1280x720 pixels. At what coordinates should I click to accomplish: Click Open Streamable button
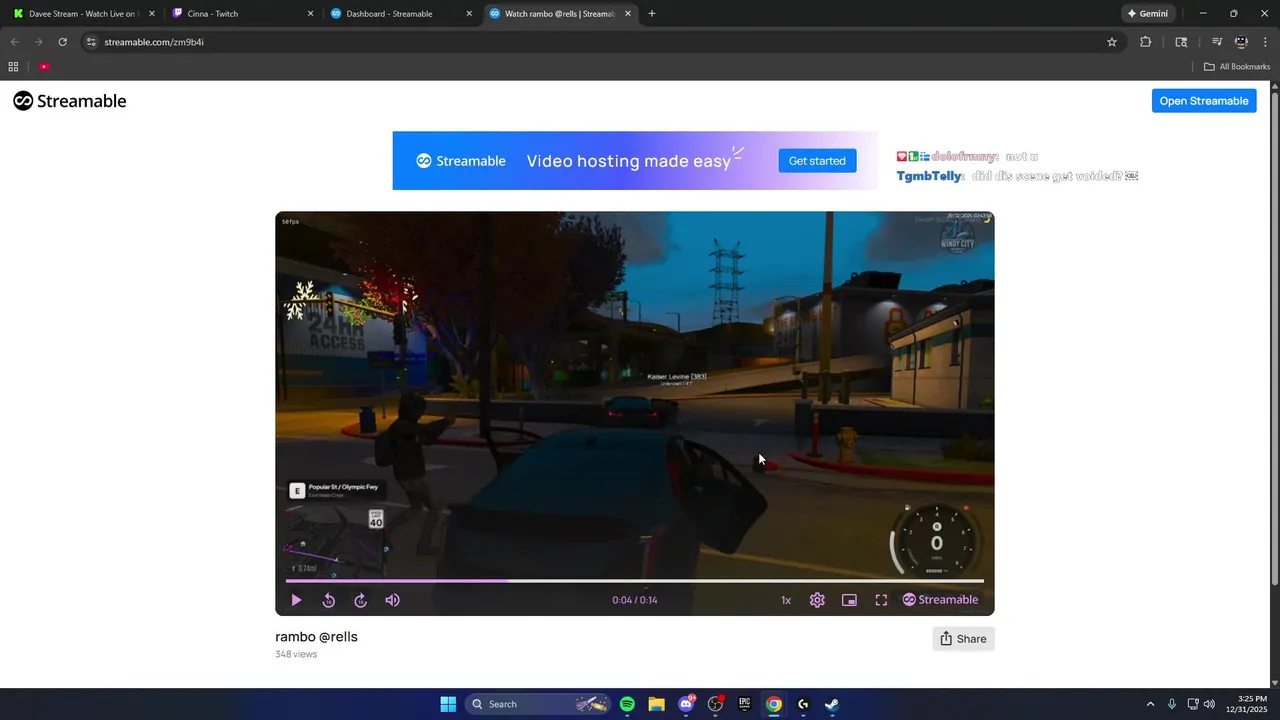[1204, 101]
